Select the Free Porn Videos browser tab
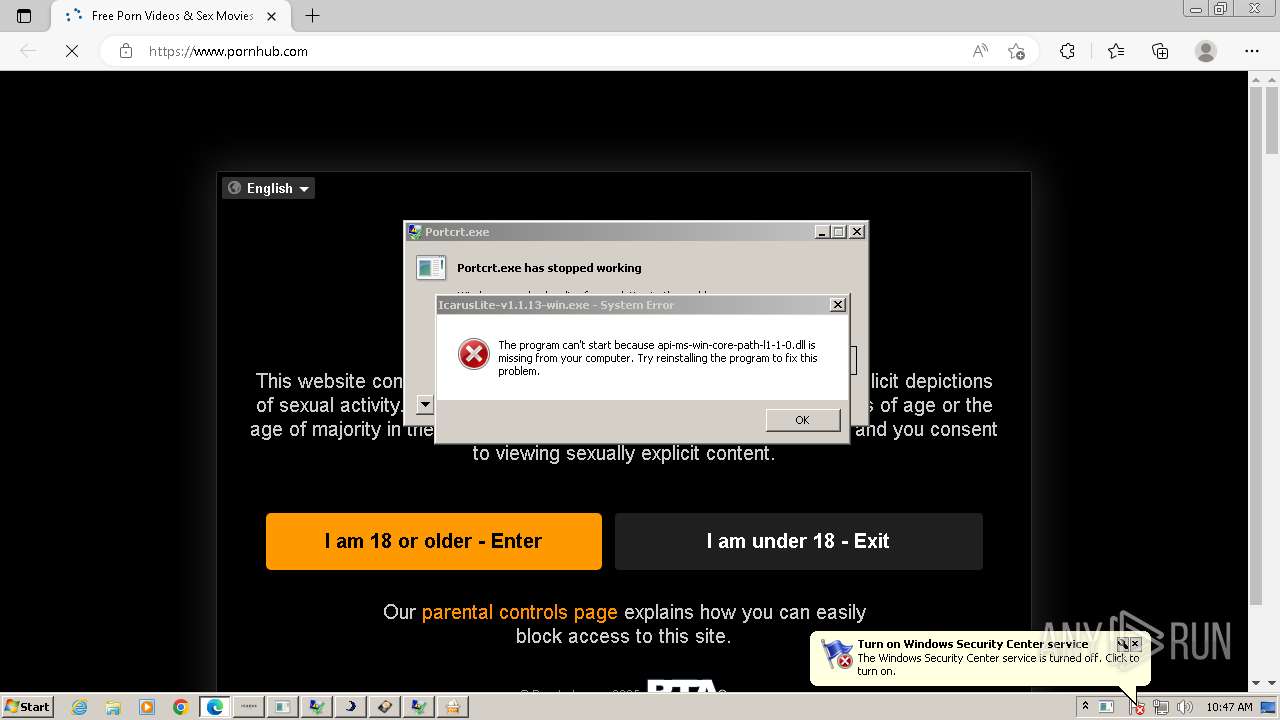1280x720 pixels. tap(170, 16)
